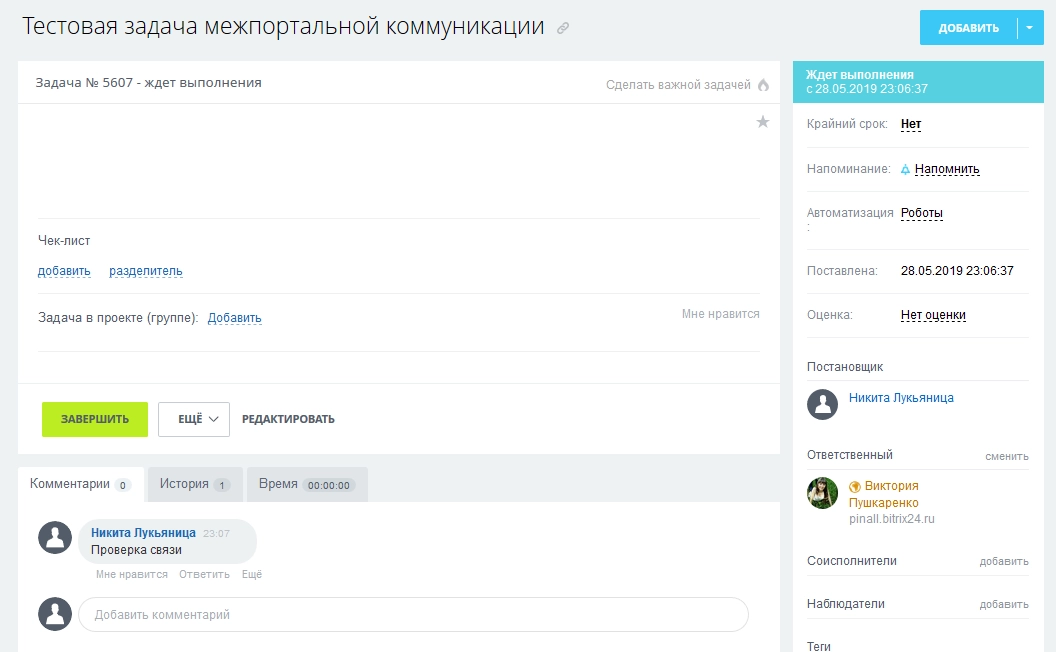The height and width of the screenshot is (652, 1056).
Task: Click the avatar beside the comment input field
Action: coord(55,614)
